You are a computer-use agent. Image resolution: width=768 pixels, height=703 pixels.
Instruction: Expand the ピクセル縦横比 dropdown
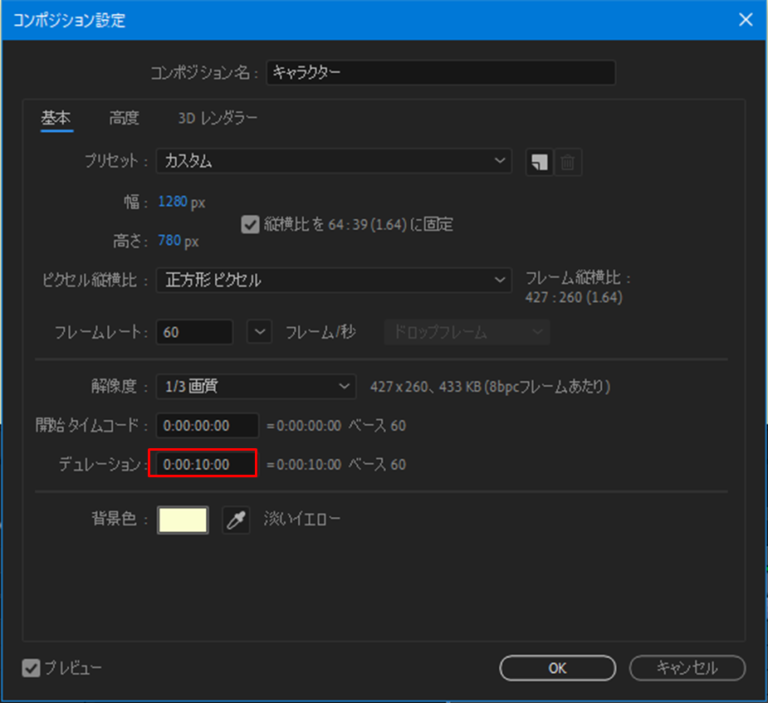point(334,281)
